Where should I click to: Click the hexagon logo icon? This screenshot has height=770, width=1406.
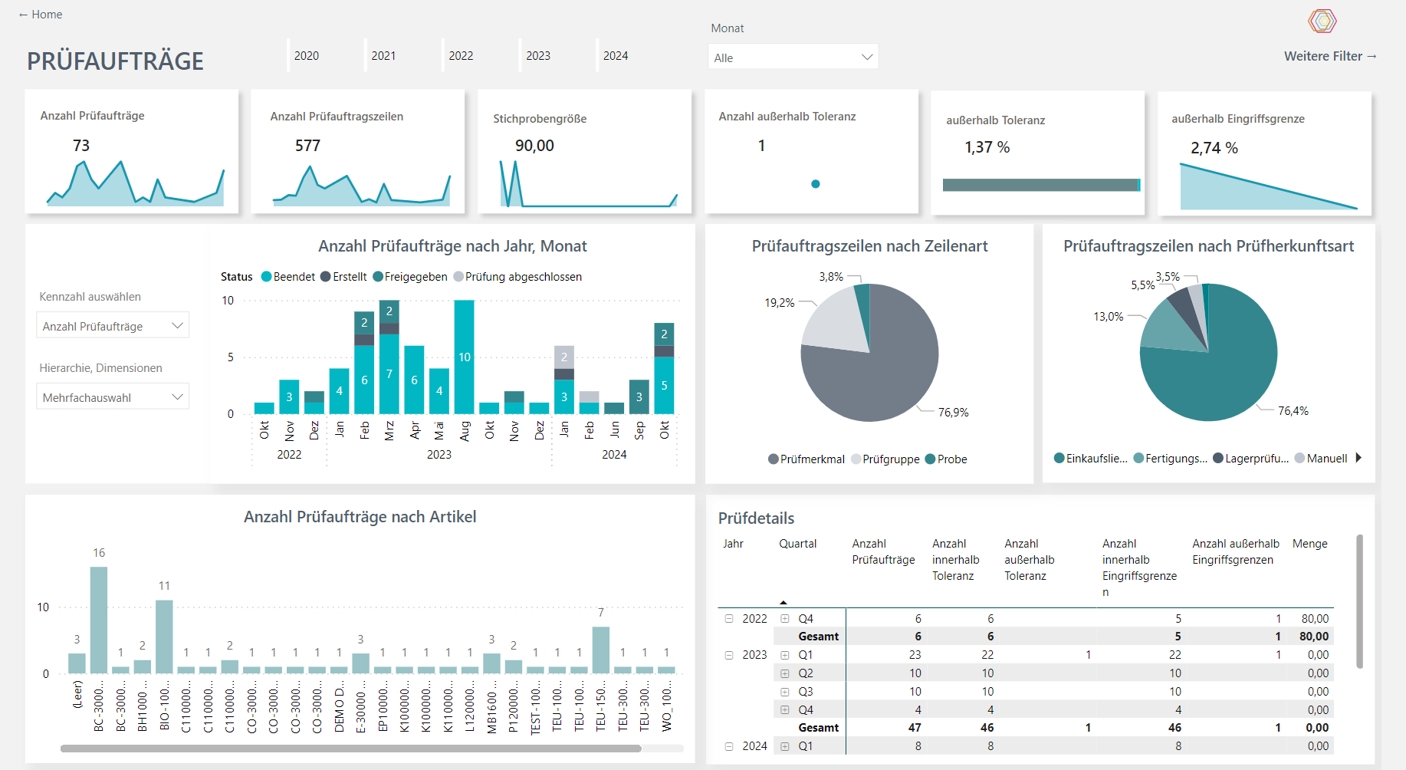1322,21
